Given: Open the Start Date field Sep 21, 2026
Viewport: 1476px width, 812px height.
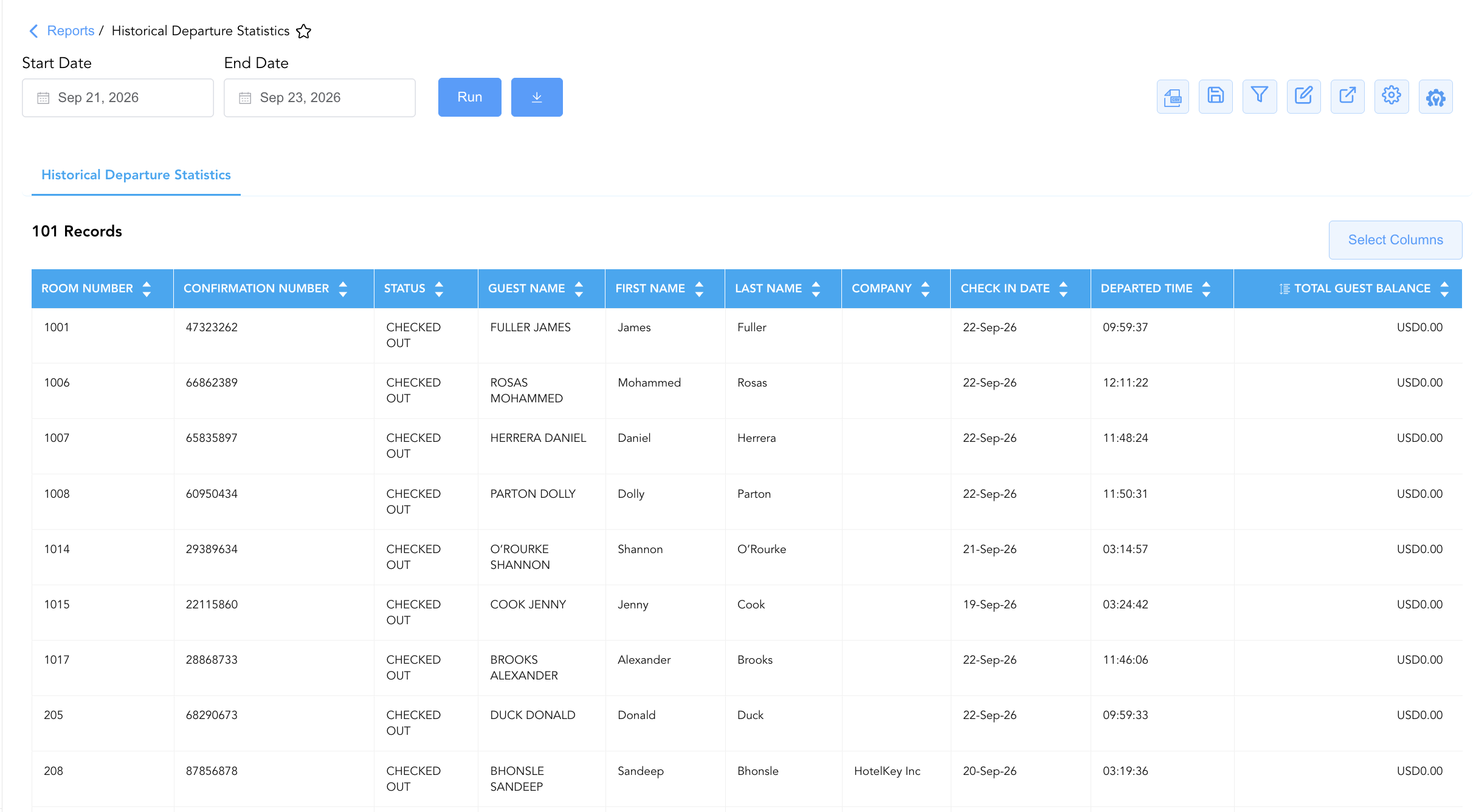Looking at the screenshot, I should tap(118, 97).
